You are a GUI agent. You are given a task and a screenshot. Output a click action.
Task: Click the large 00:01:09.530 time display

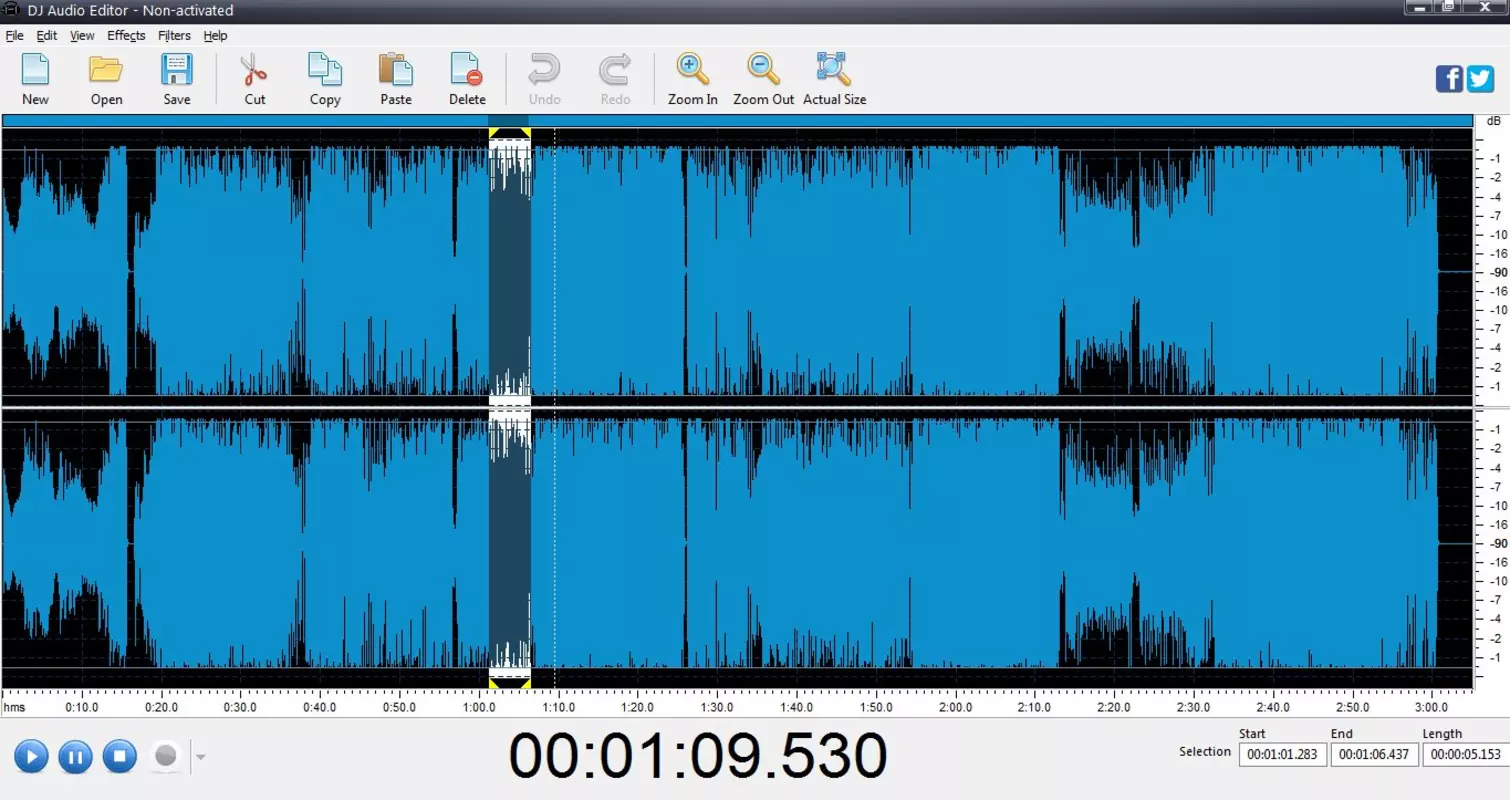coord(698,756)
